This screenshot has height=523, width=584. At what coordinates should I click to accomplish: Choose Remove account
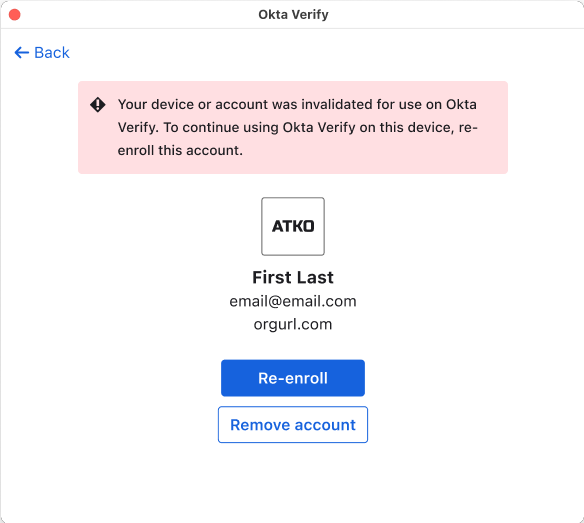293,425
